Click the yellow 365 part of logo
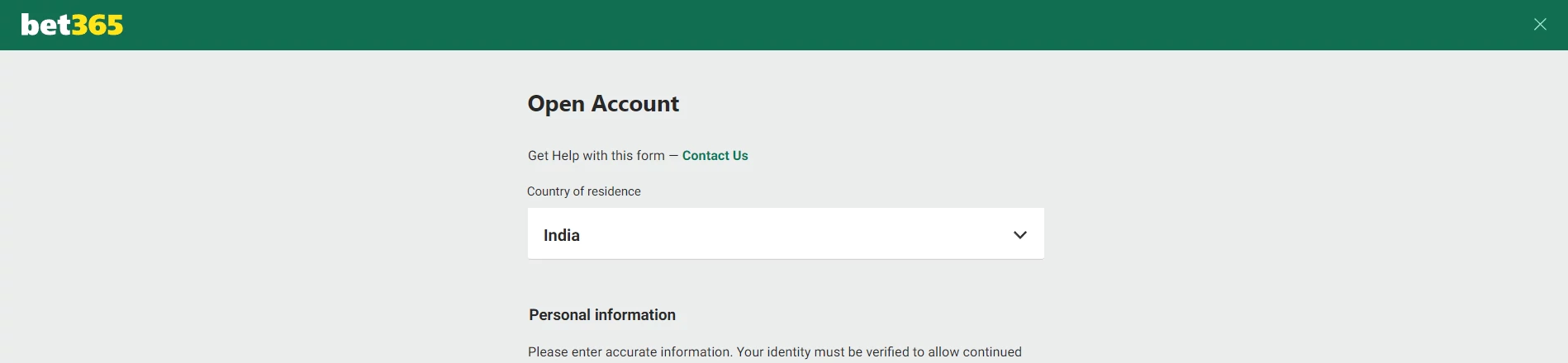The width and height of the screenshot is (1568, 363). 97,26
